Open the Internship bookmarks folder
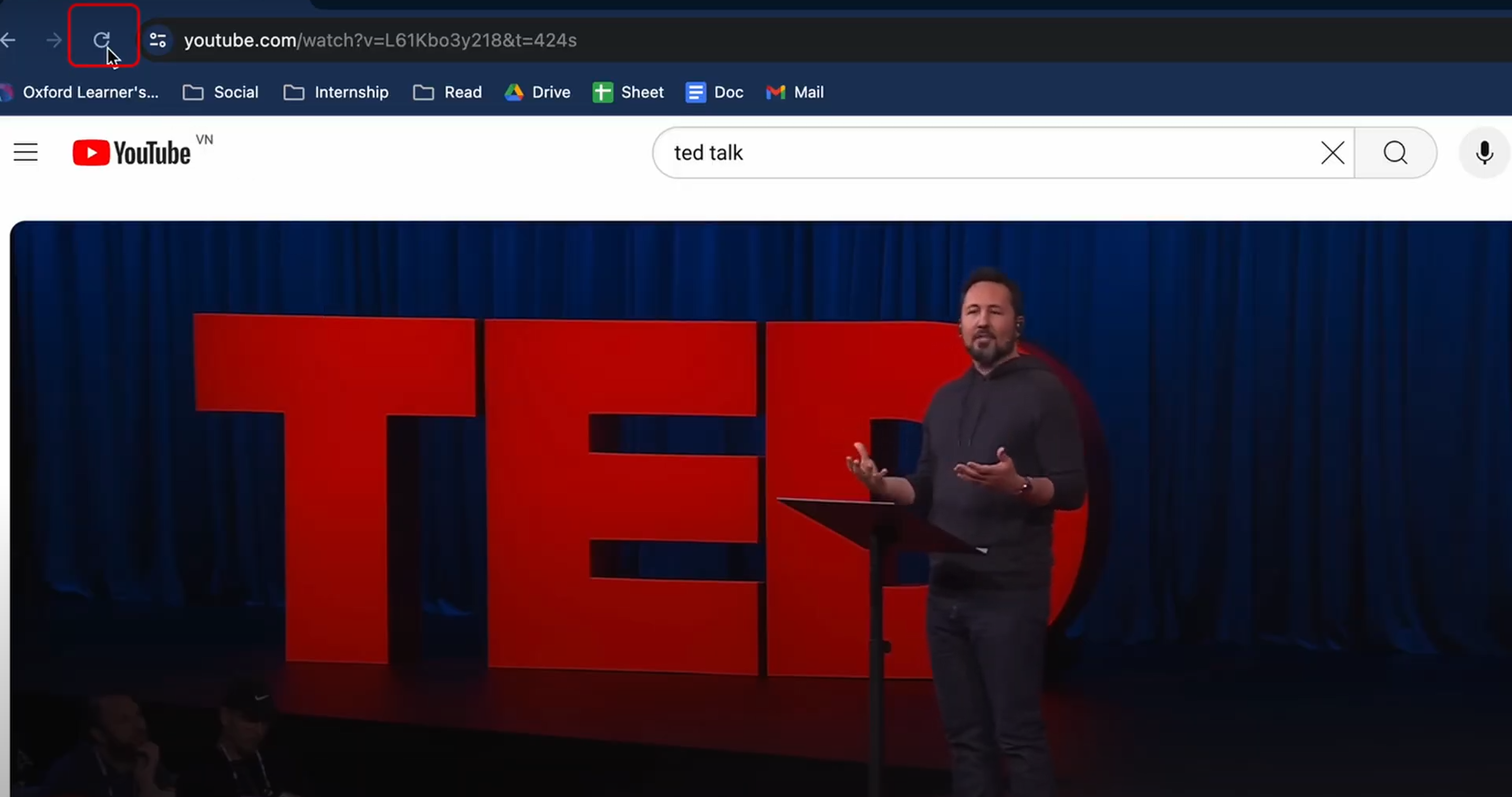The width and height of the screenshot is (1512, 797). click(336, 92)
